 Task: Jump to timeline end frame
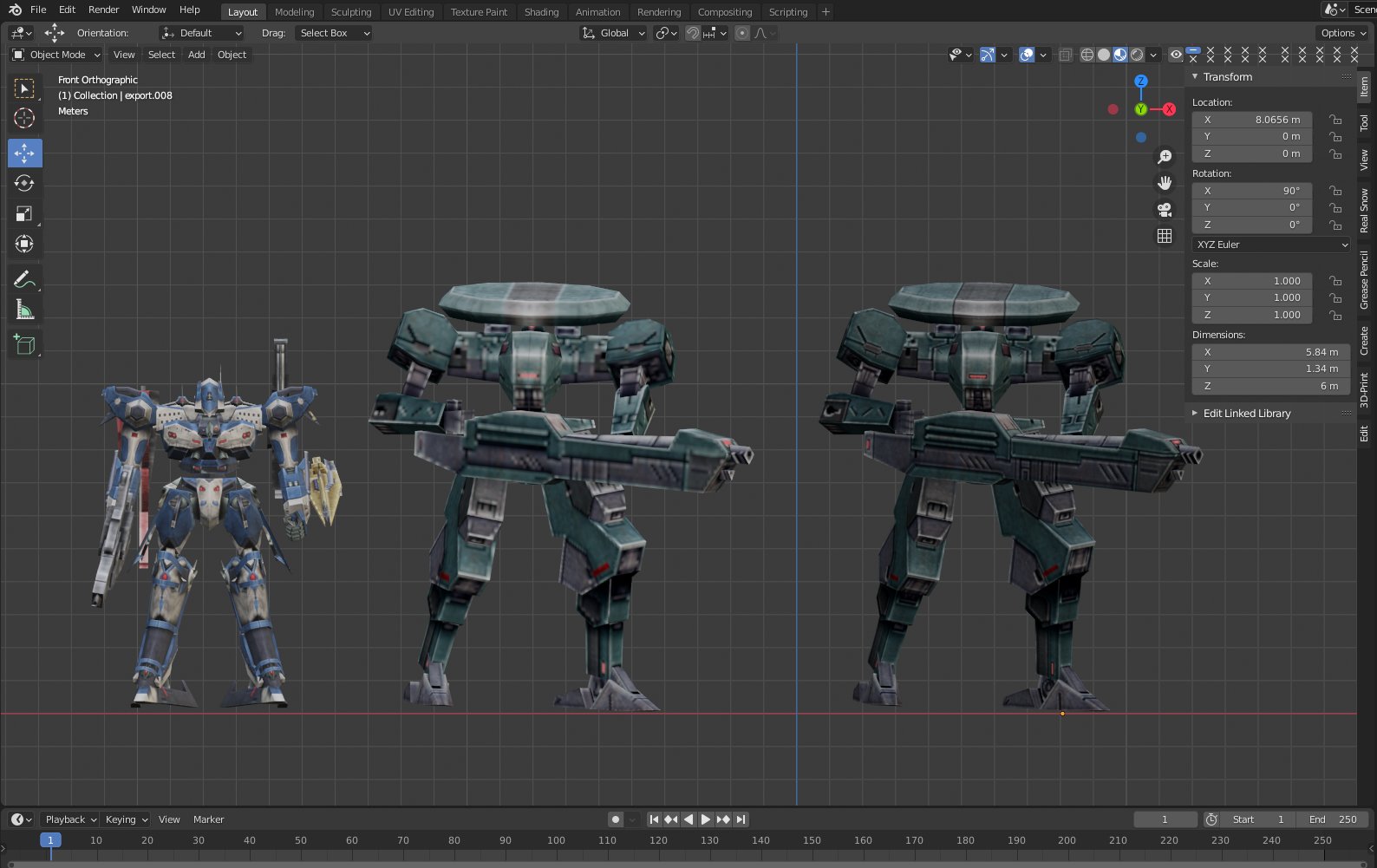(741, 819)
